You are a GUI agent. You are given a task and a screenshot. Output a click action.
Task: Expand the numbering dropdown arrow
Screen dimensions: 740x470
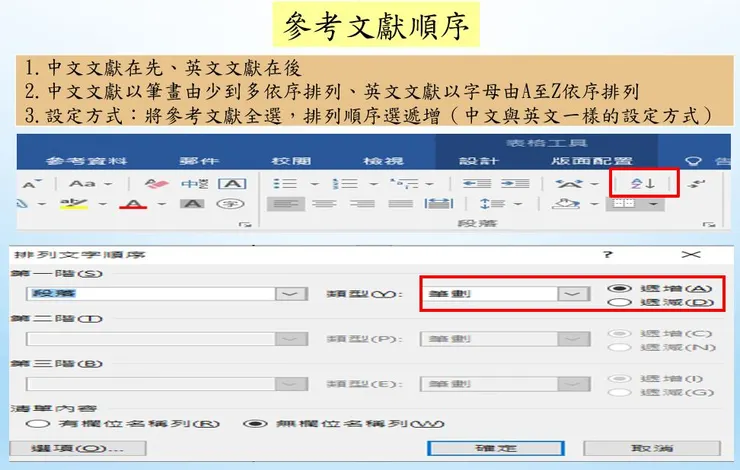pos(374,184)
